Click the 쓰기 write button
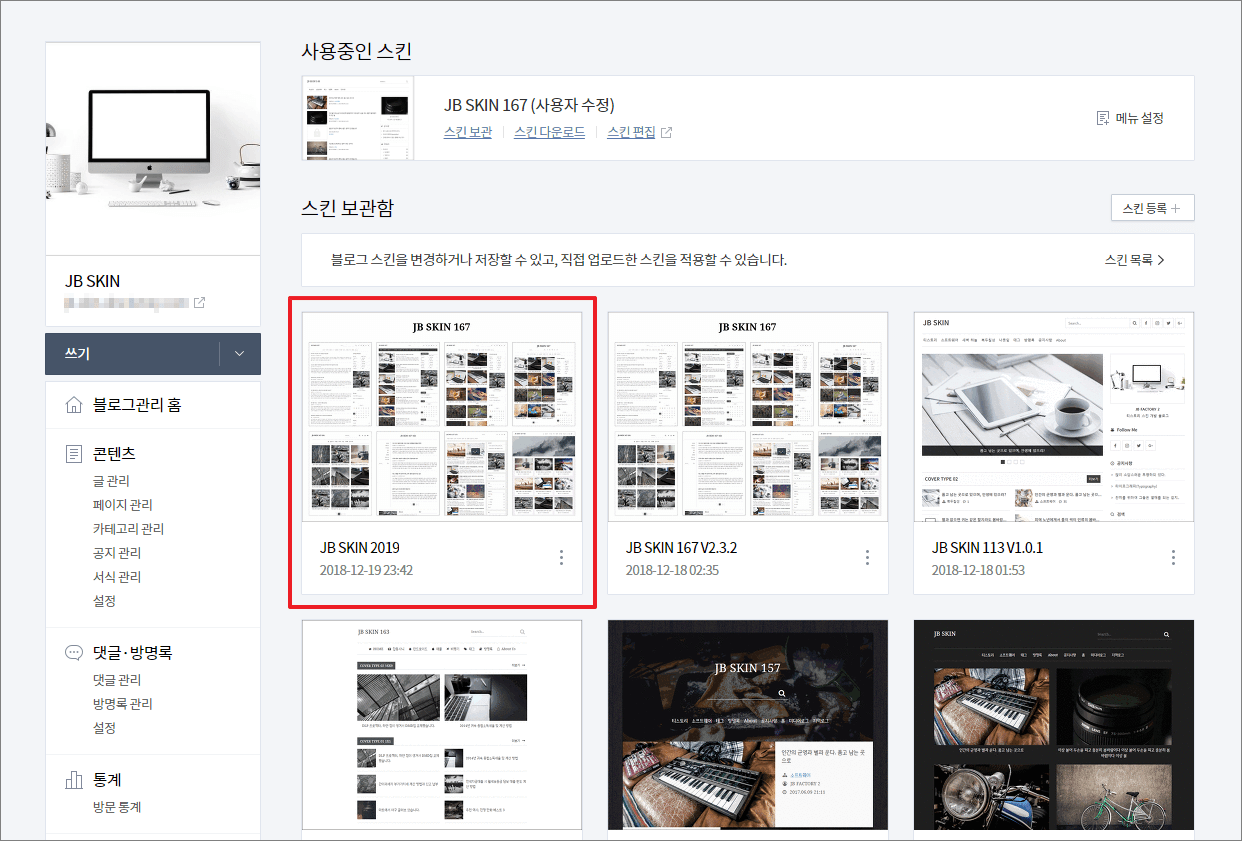1242x841 pixels. coord(132,354)
